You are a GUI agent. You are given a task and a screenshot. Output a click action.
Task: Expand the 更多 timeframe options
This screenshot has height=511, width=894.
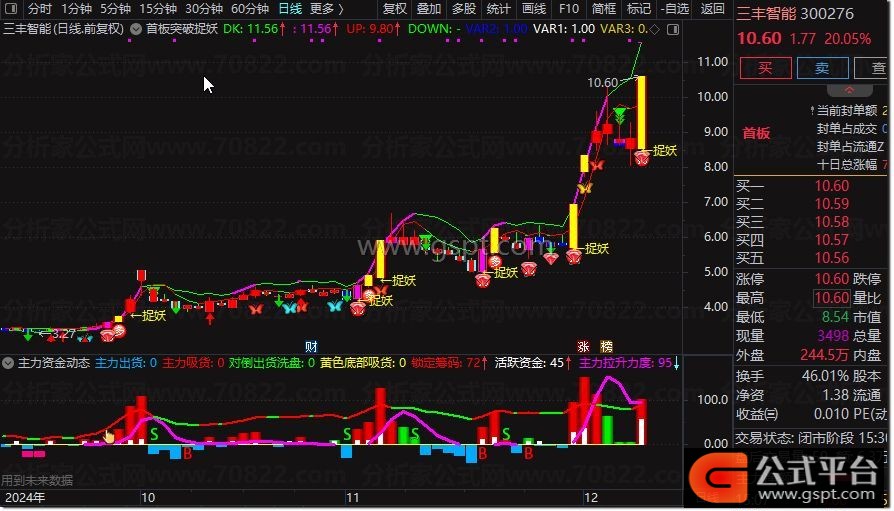click(x=327, y=9)
